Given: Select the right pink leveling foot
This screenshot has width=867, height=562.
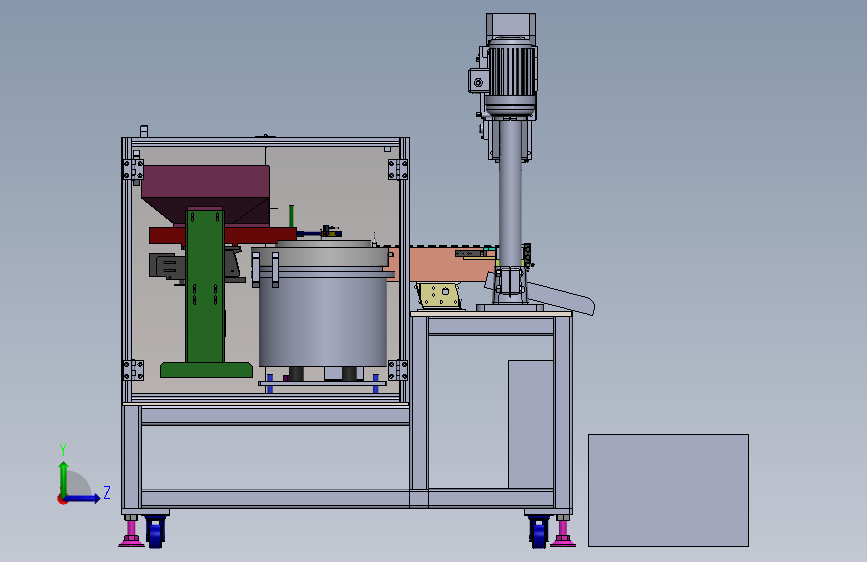Looking at the screenshot, I should (563, 534).
